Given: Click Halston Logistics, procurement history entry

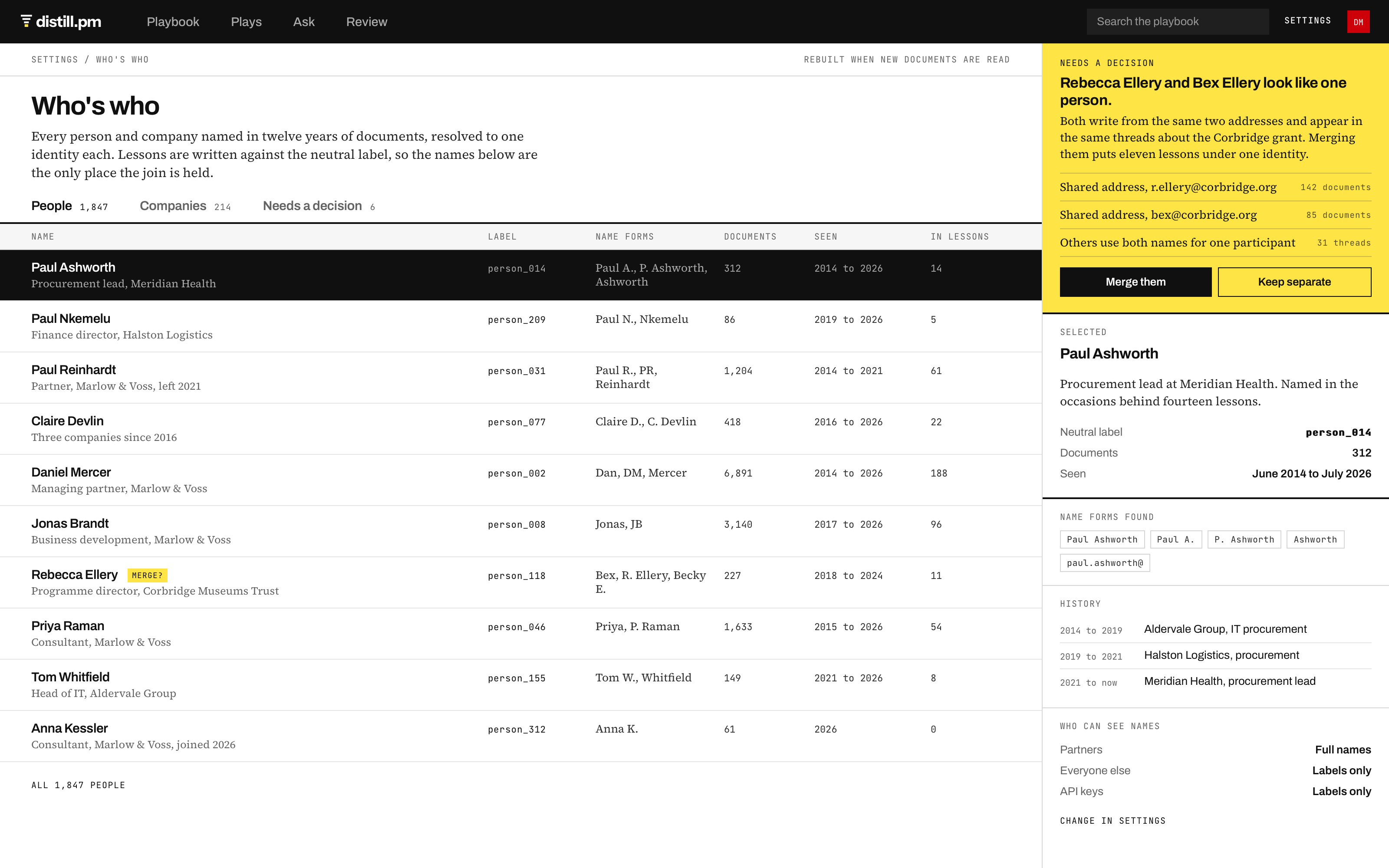Looking at the screenshot, I should click(1215, 656).
